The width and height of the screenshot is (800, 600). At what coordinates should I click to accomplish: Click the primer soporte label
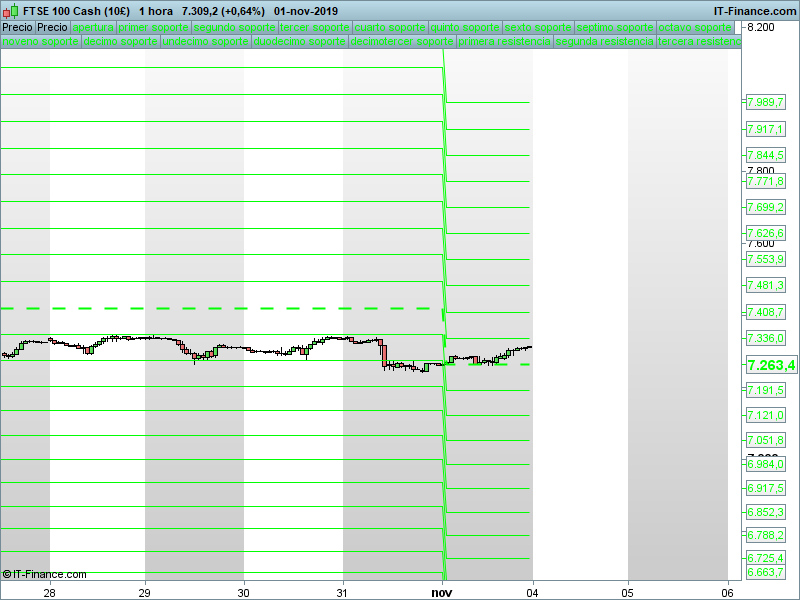tap(154, 28)
